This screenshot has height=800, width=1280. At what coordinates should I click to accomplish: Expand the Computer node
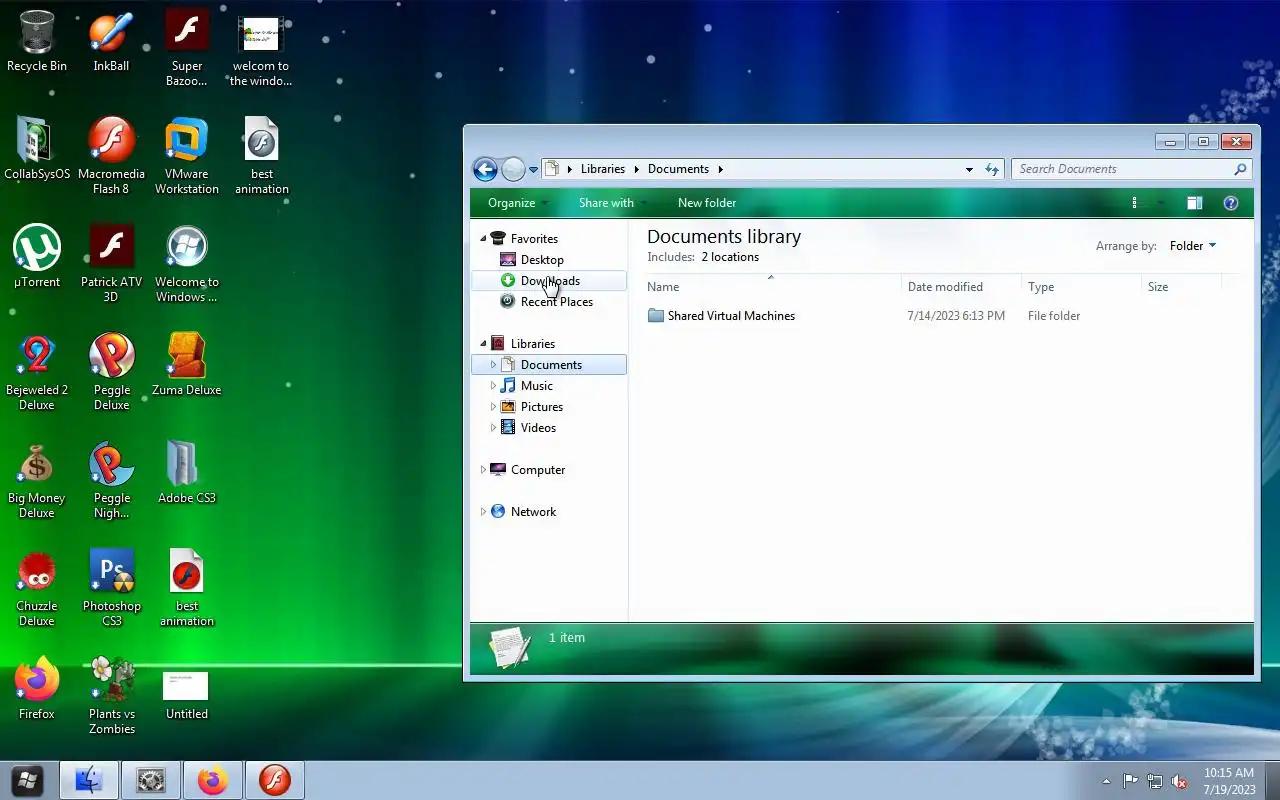[x=483, y=470]
